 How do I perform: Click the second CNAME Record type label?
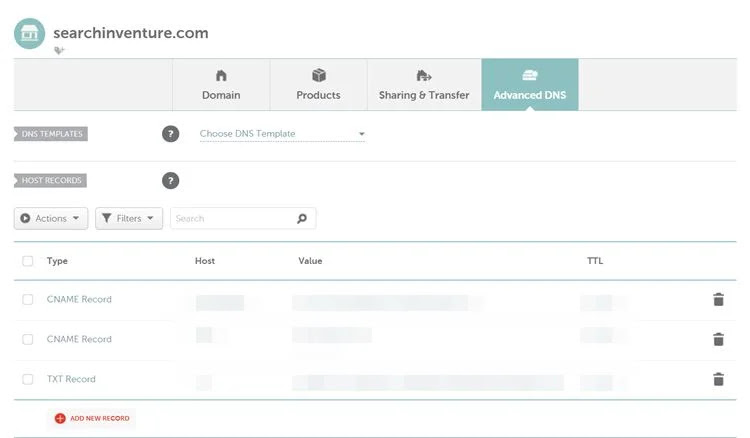pos(79,339)
